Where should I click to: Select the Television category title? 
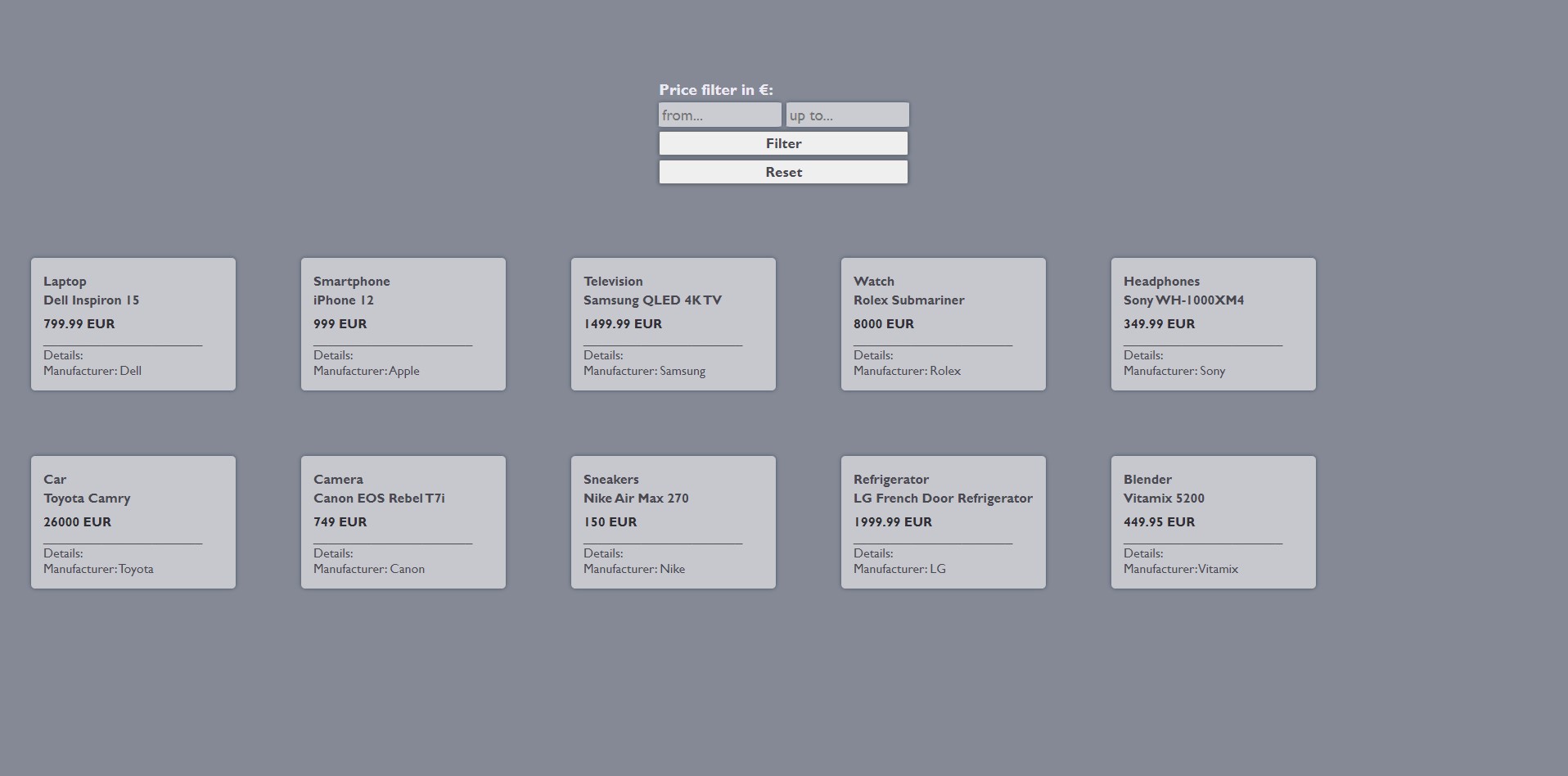613,282
